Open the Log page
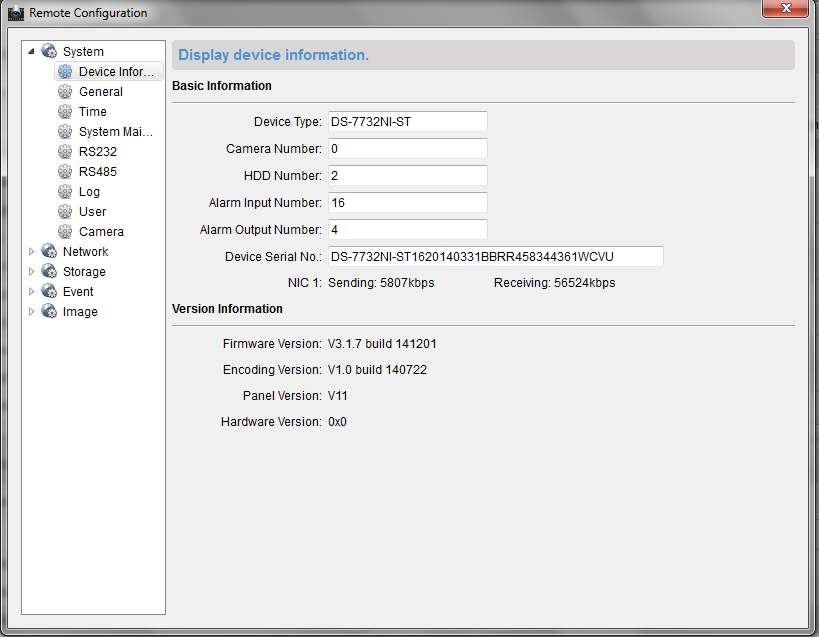 (x=89, y=192)
